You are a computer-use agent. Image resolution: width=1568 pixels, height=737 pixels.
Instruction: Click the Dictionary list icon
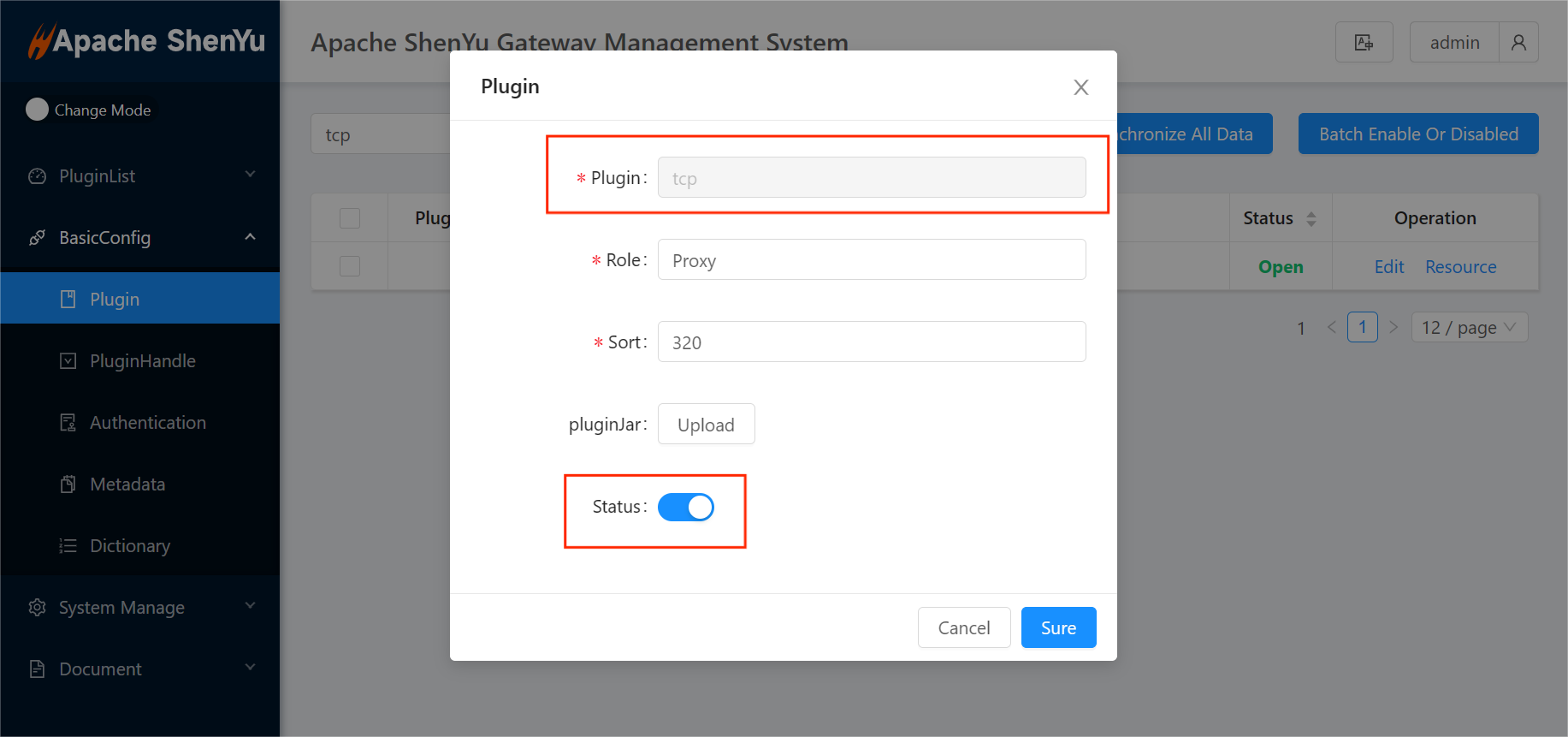point(68,546)
